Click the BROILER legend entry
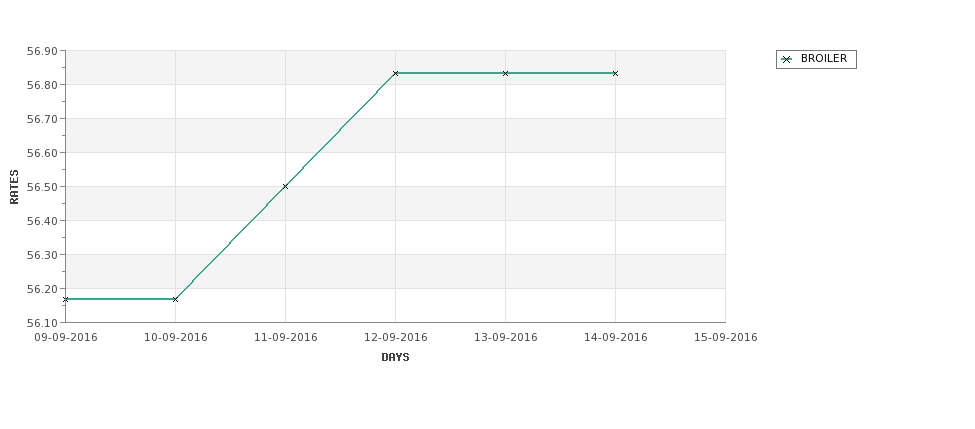This screenshot has width=975, height=429. tap(816, 59)
